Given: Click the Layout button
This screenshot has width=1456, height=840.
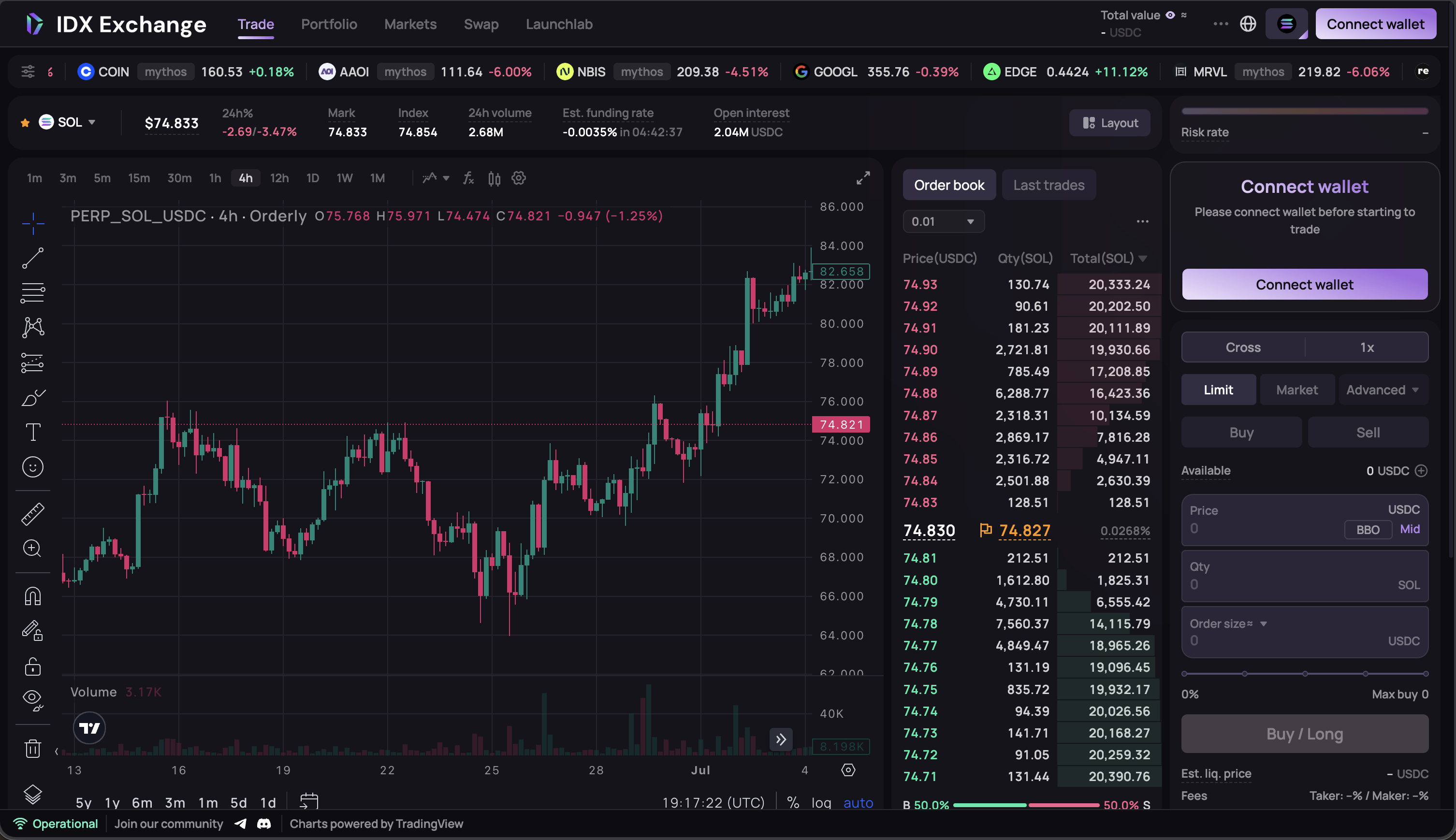Looking at the screenshot, I should (x=1110, y=123).
